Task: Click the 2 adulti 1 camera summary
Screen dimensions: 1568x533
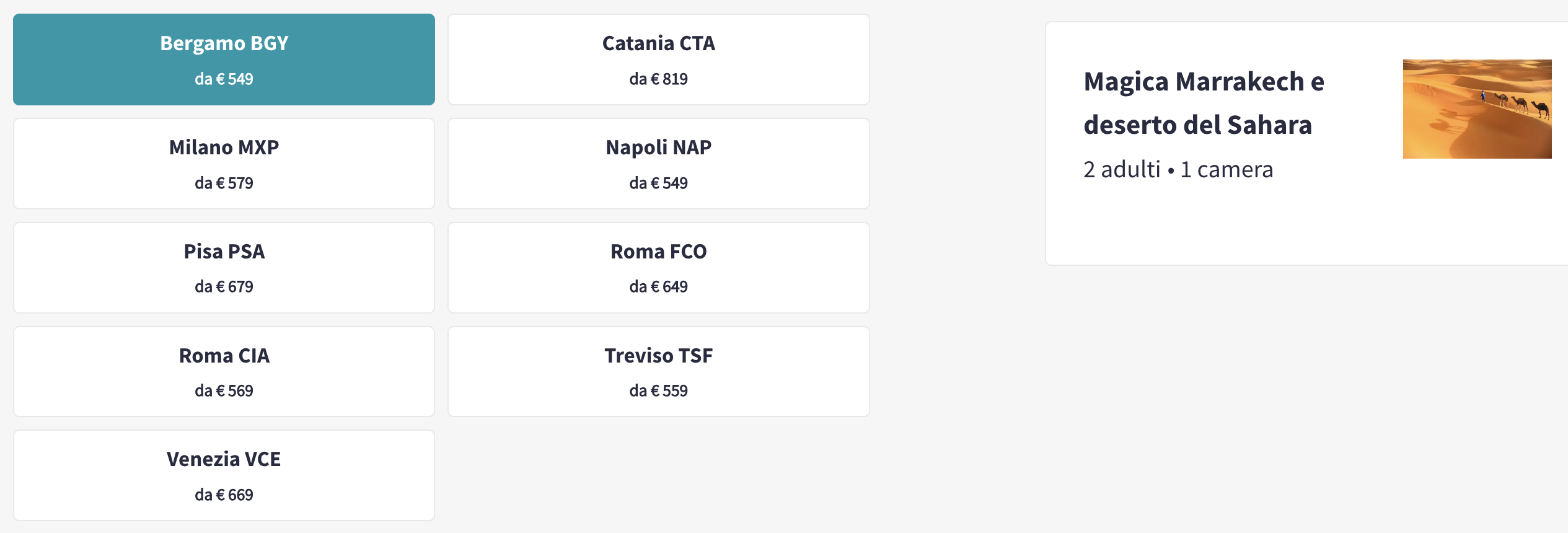Action: (1178, 169)
